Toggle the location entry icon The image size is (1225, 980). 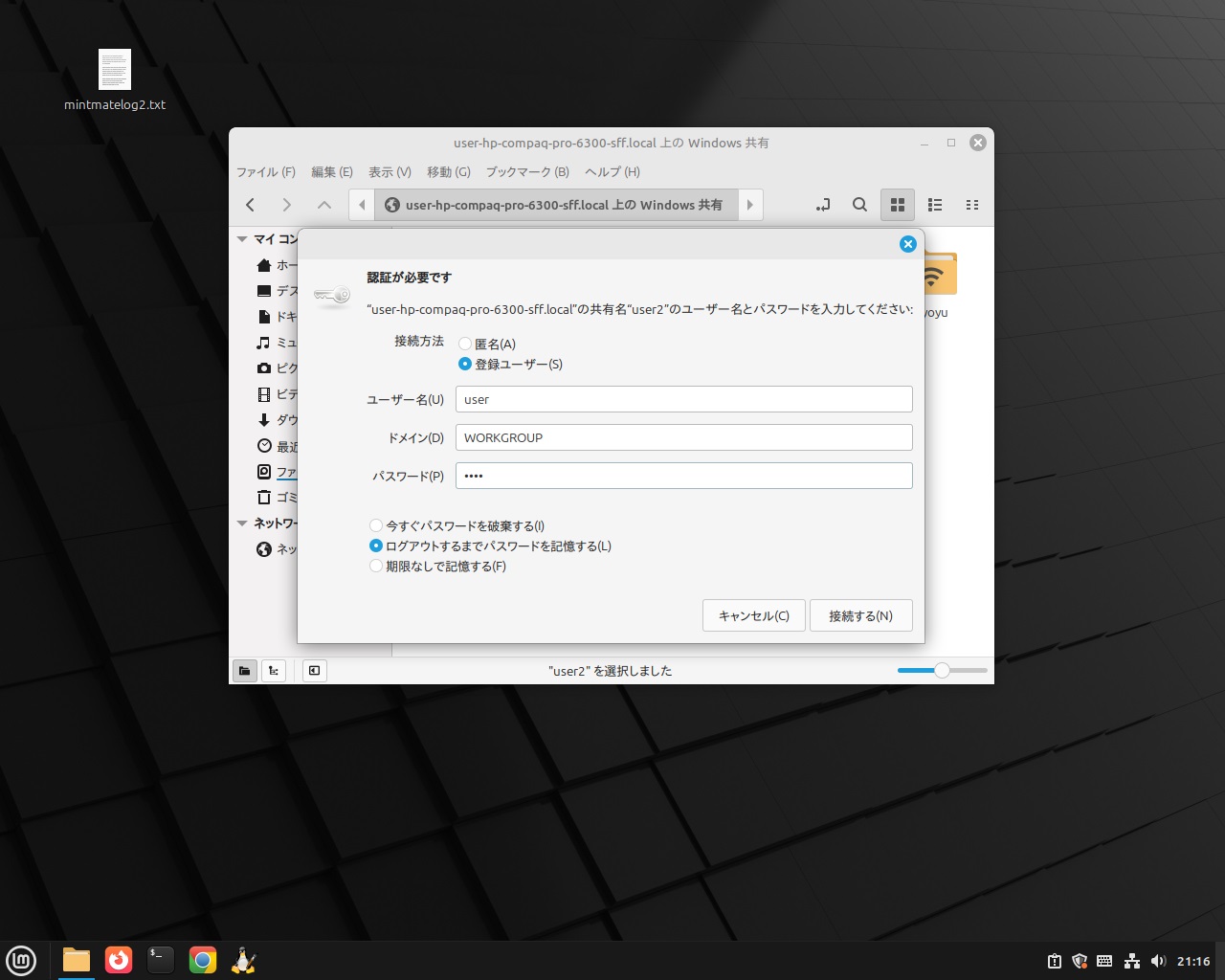pyautogui.click(x=823, y=205)
